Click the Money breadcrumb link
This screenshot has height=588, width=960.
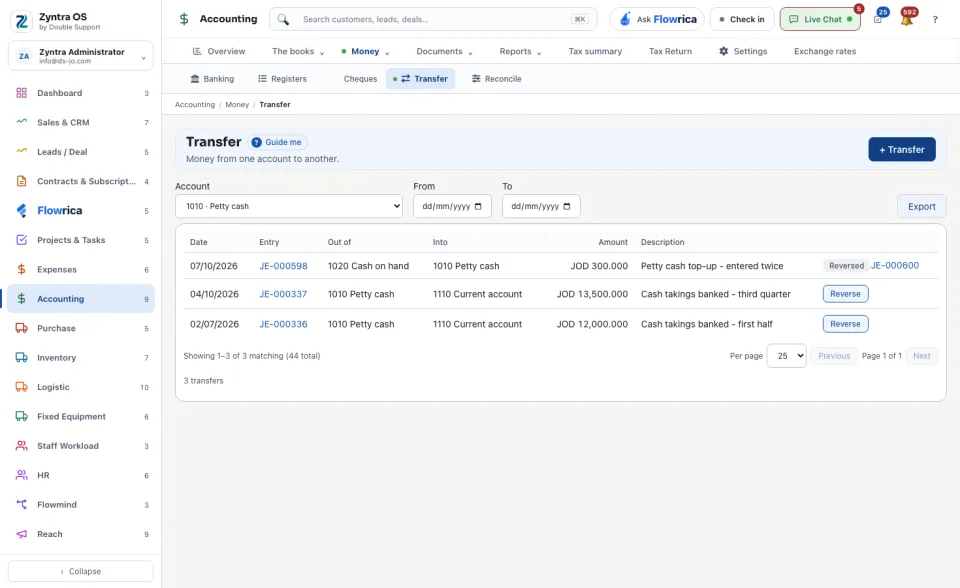237,105
